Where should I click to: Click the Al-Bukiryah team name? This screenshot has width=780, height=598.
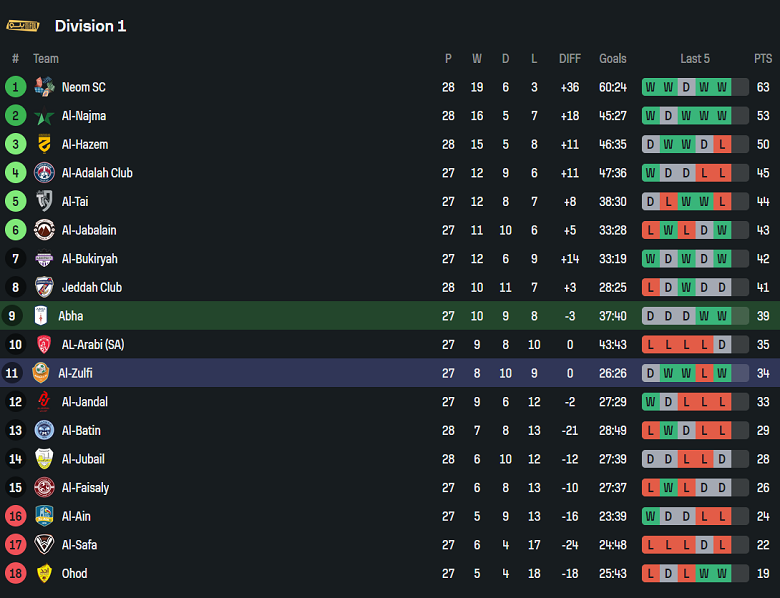[x=89, y=259]
